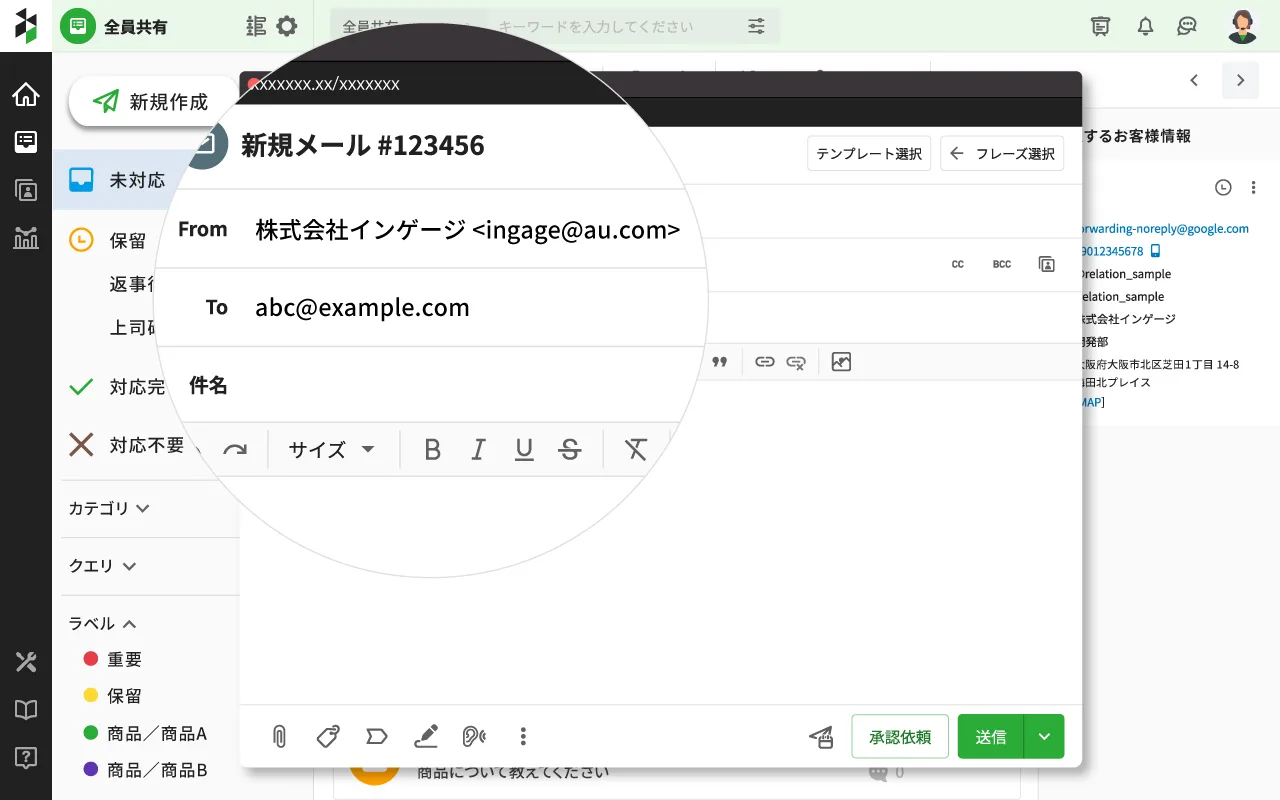Screen dimensions: 1280x800
Task: Click the noreply@google.com email link
Action: [x=1166, y=228]
